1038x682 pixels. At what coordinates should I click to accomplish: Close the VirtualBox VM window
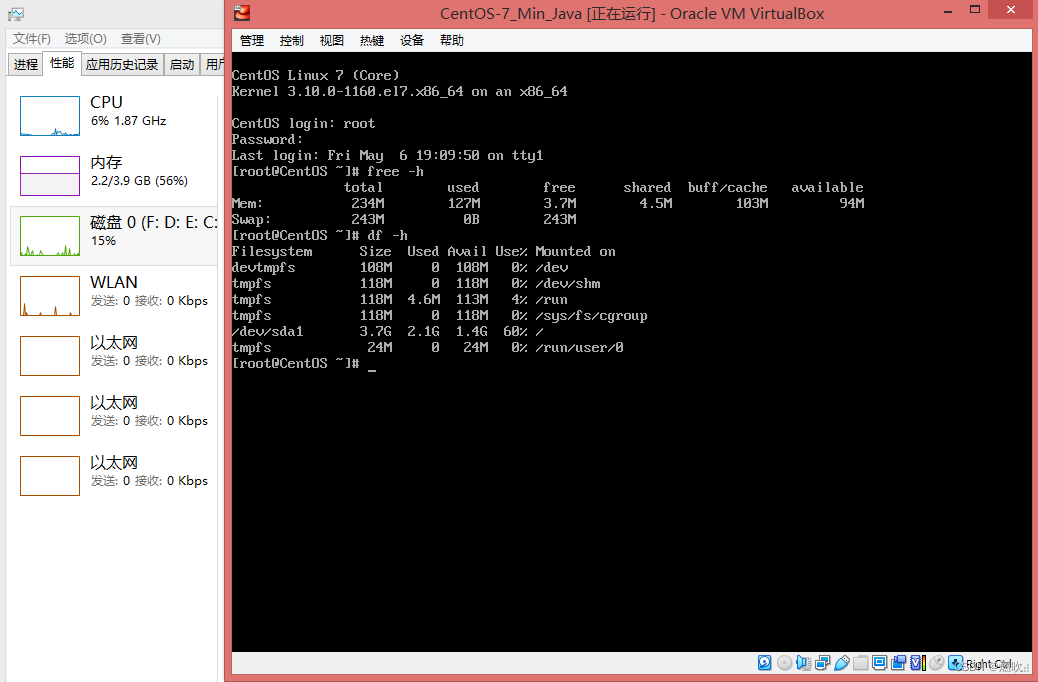[1010, 9]
